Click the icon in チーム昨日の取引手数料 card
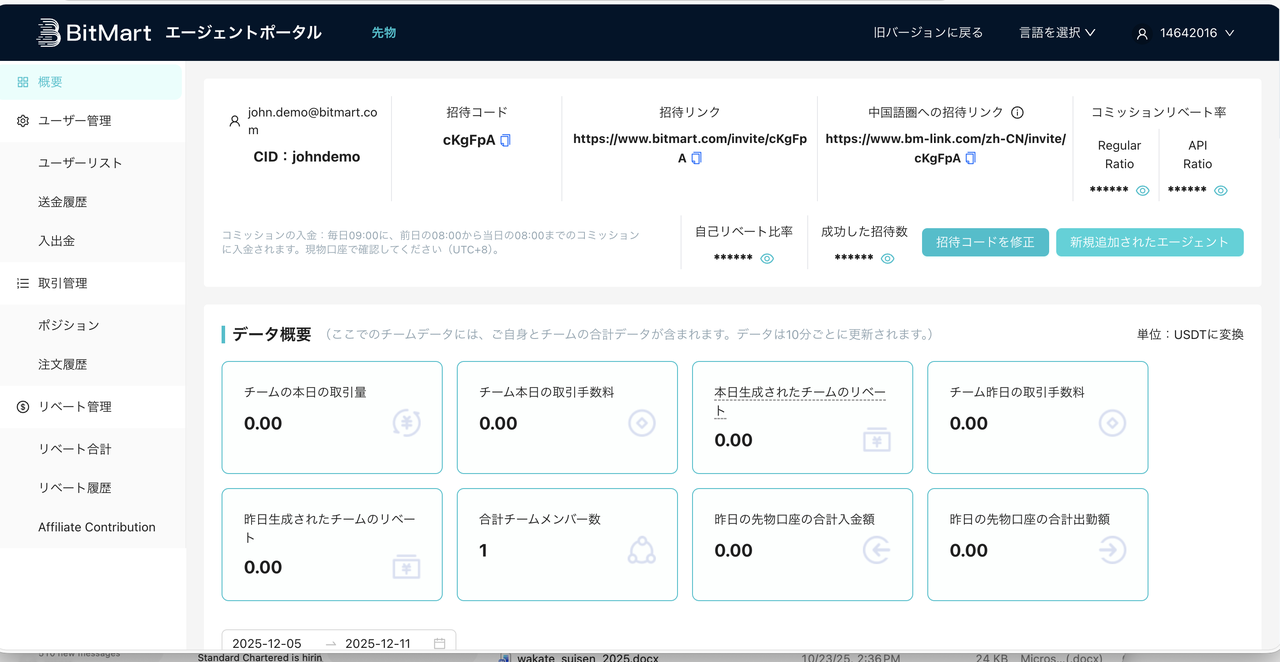The image size is (1280, 662). (x=1112, y=423)
